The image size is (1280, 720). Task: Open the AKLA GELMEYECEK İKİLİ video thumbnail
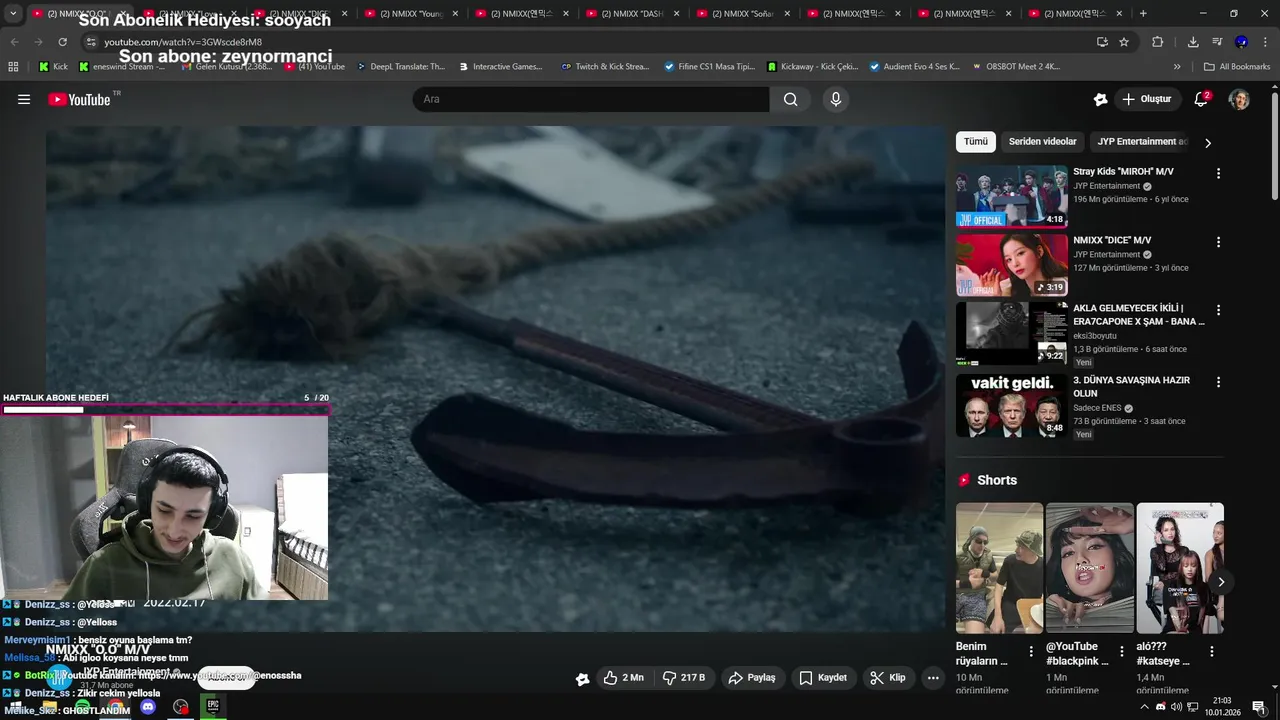click(x=1012, y=334)
